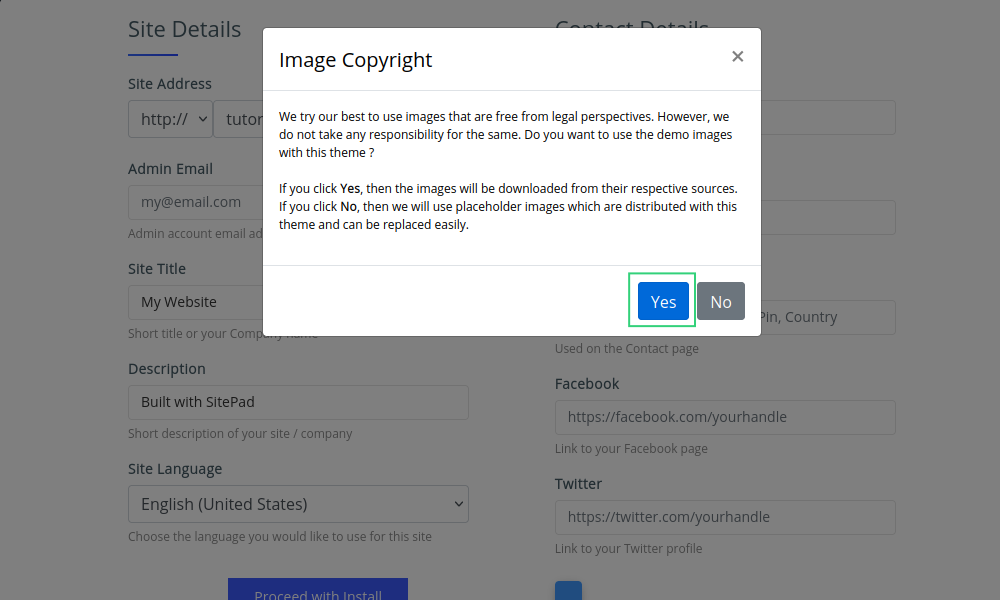Viewport: 1000px width, 600px height.
Task: Choose No for placeholder images
Action: (x=720, y=301)
